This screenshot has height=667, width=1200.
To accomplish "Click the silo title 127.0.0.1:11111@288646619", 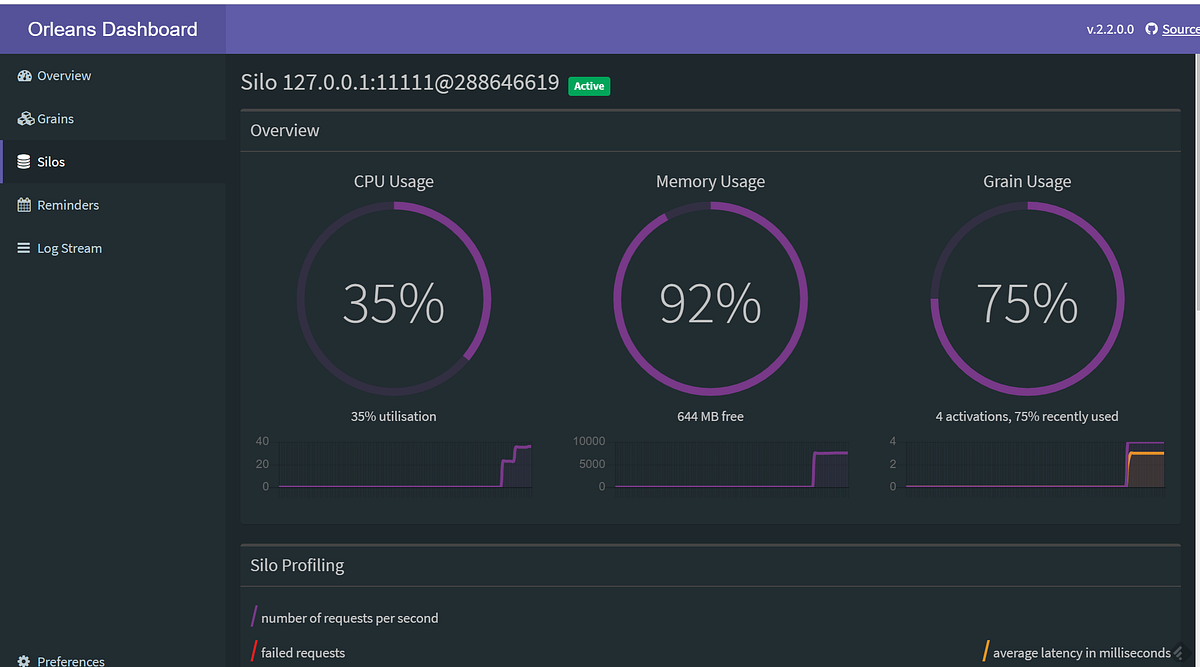I will (420, 82).
